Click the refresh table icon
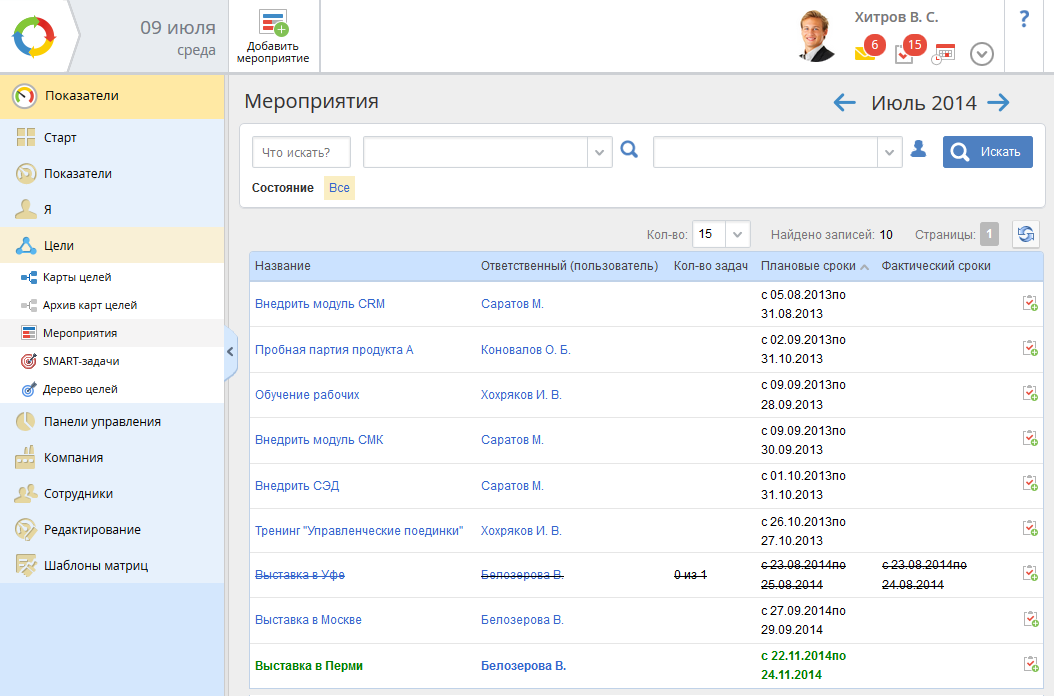 1025,235
